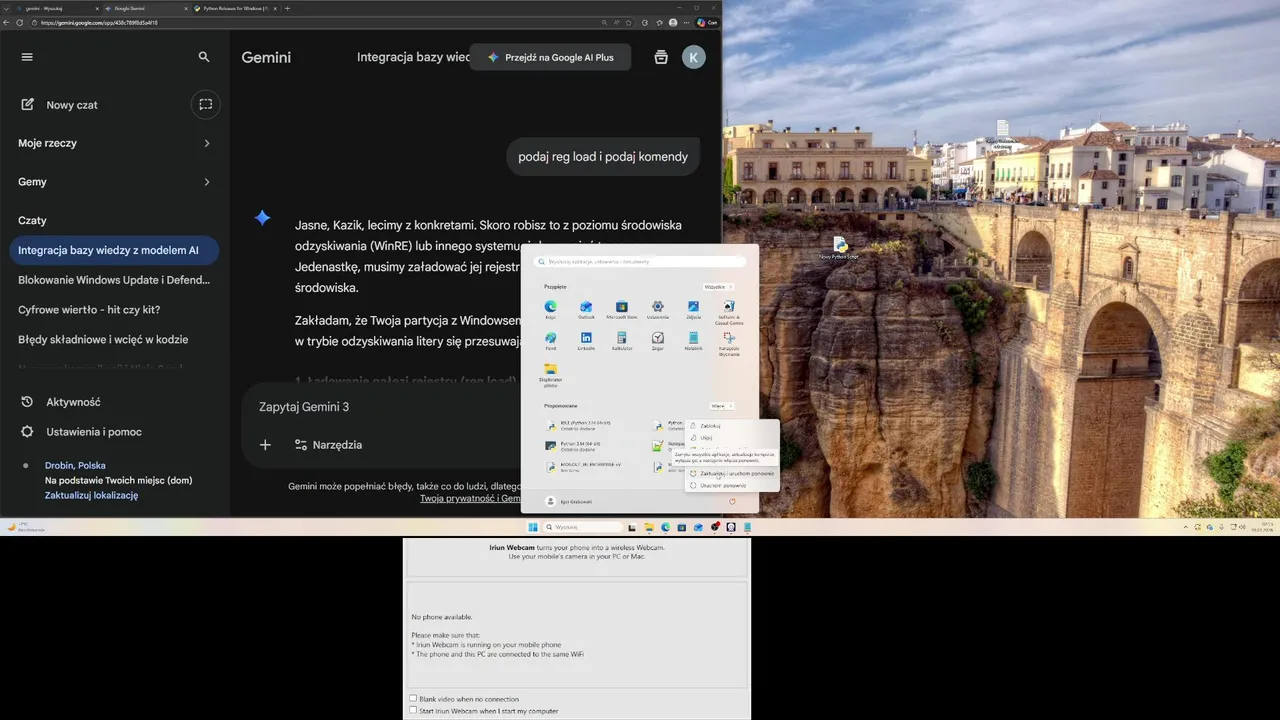Open the Gemini header archive box icon
The image size is (1280, 720).
(x=660, y=57)
